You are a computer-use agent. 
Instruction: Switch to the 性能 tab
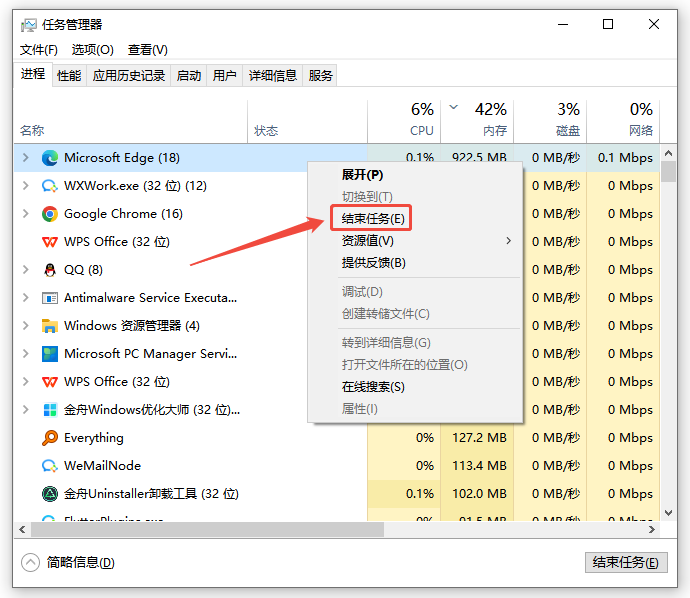pos(69,76)
